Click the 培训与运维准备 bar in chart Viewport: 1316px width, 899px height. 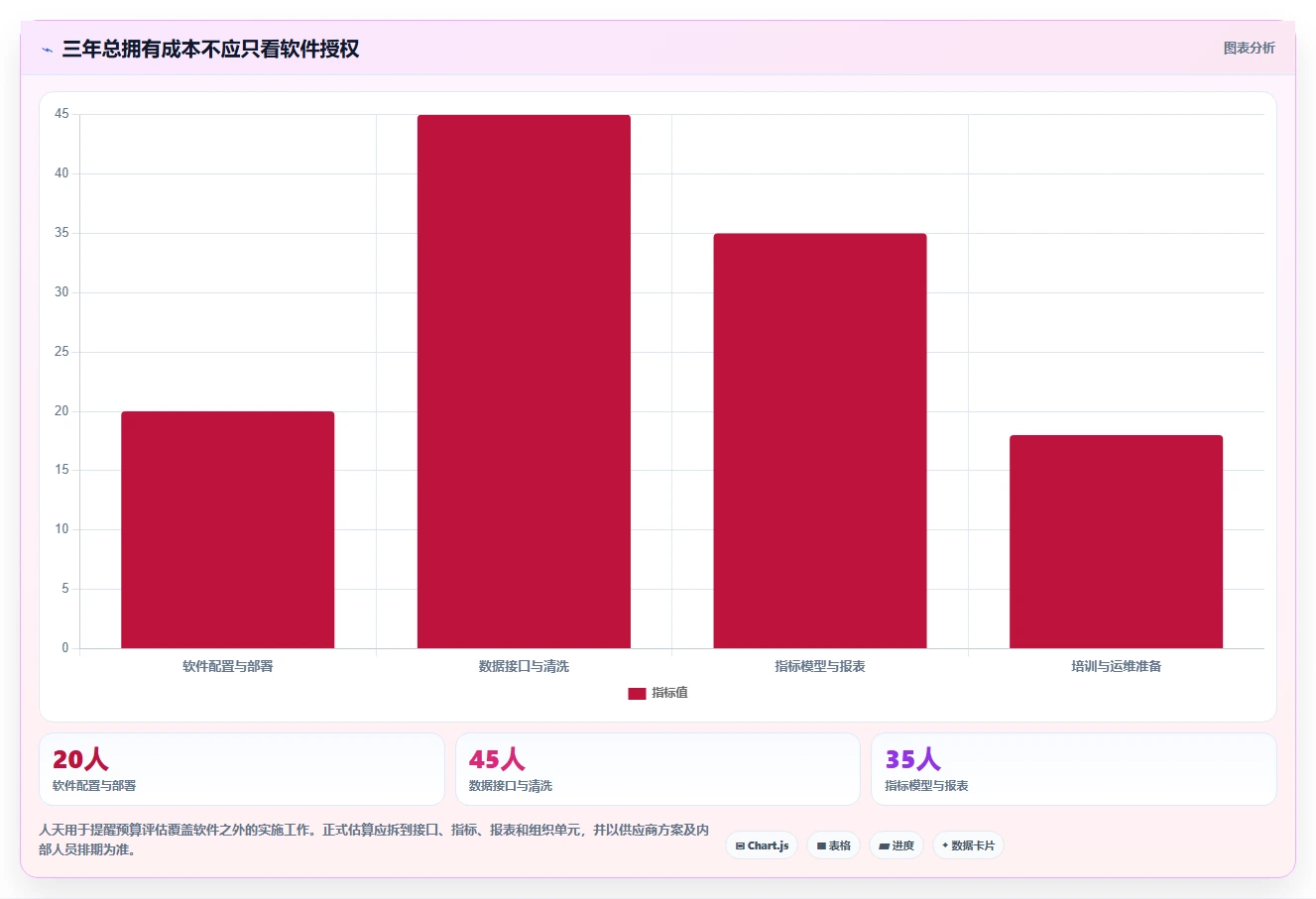coord(1117,542)
